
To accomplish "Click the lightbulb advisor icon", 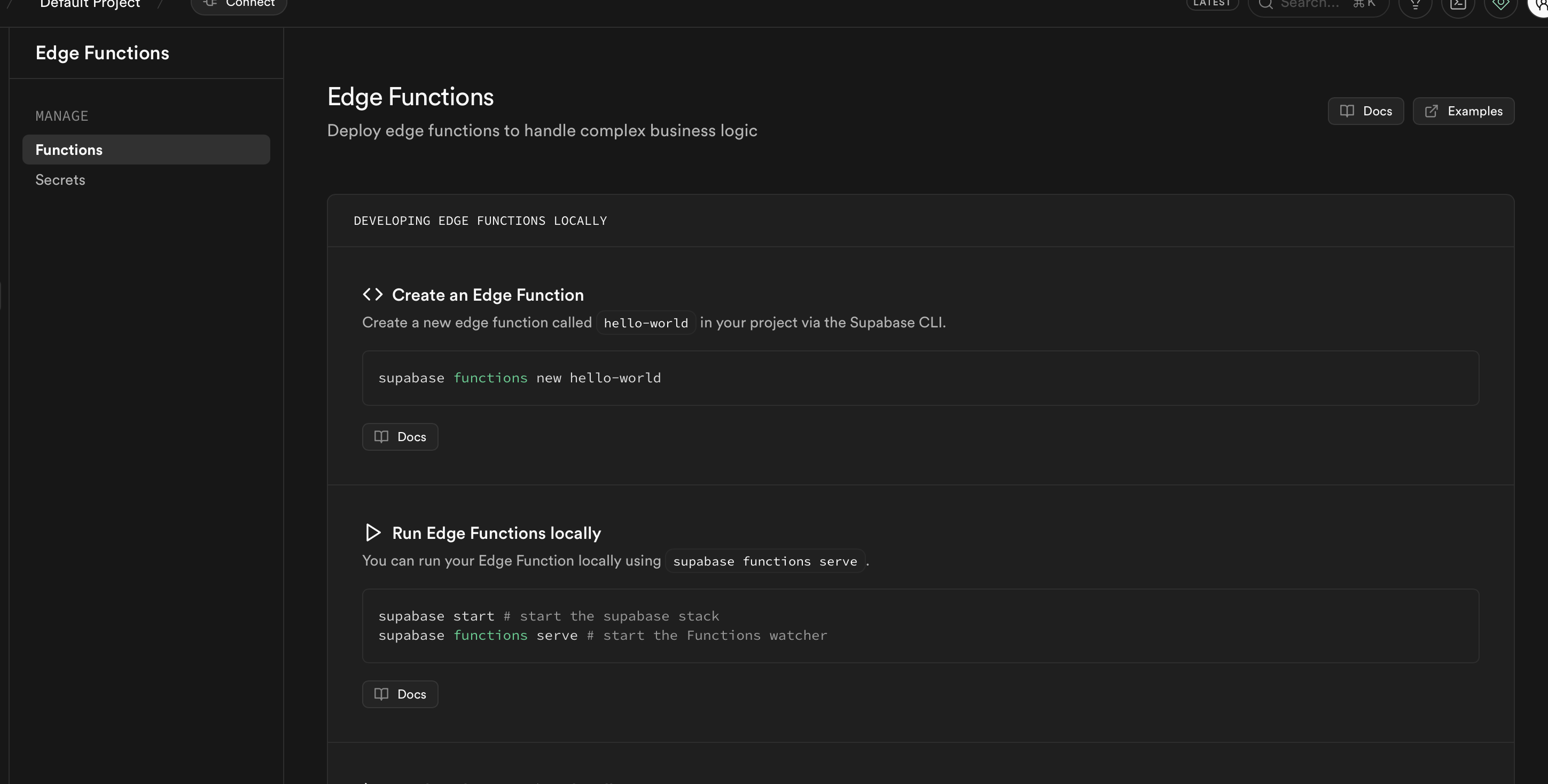I will point(1415,5).
